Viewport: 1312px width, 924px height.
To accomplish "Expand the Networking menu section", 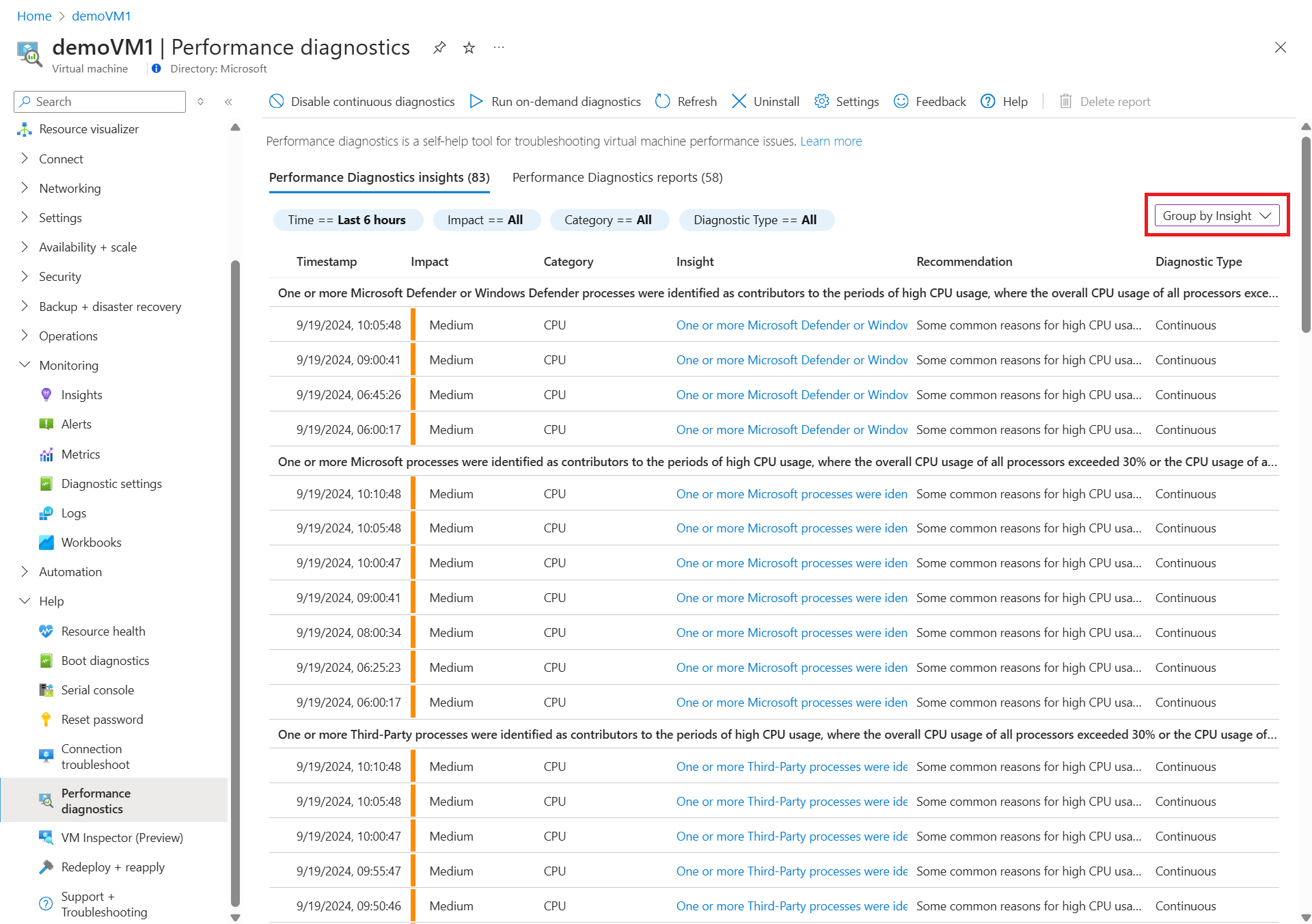I will pyautogui.click(x=70, y=188).
